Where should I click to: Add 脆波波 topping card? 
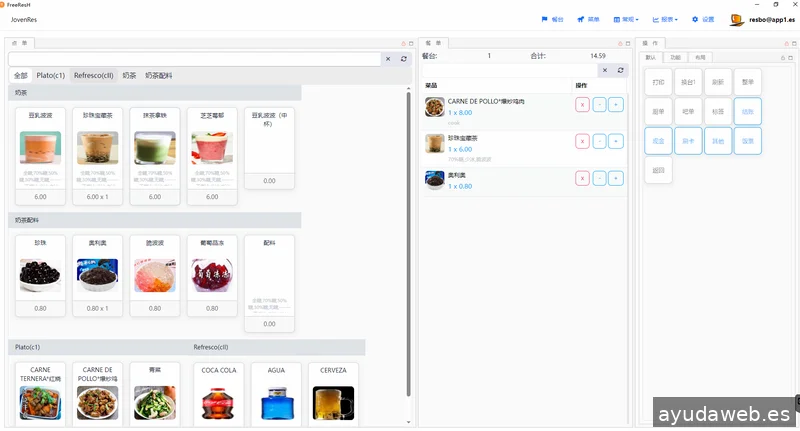click(155, 275)
